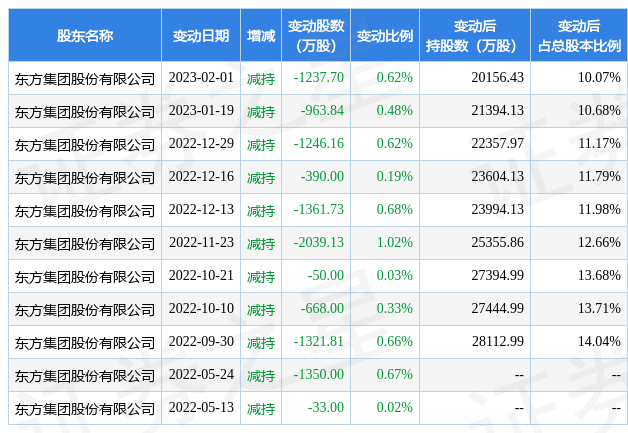Click the 变动后占总股本比例 column header
628x433 pixels.
click(x=579, y=36)
